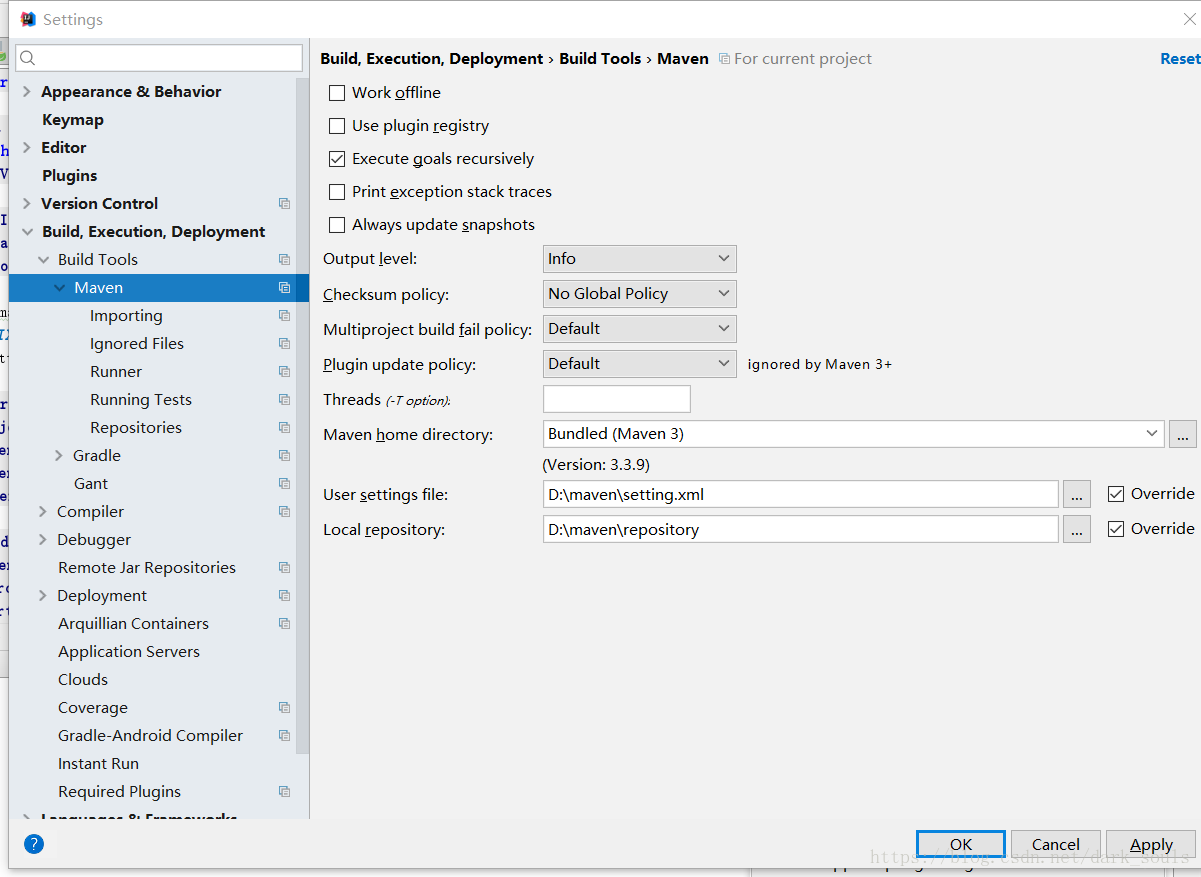
Task: Open the Checksum policy dropdown
Action: pos(640,294)
